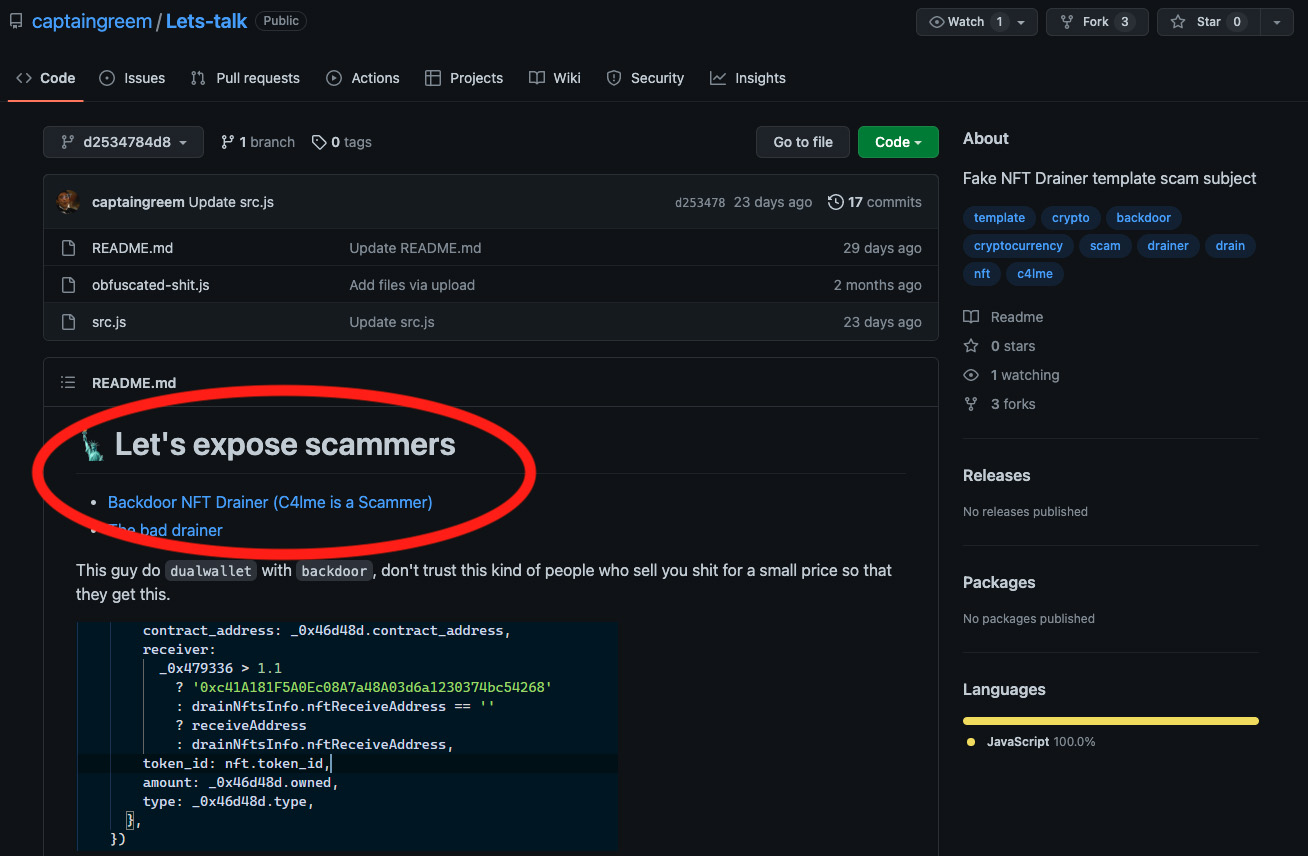Click the Insights graph icon
This screenshot has width=1308, height=856.
[718, 78]
